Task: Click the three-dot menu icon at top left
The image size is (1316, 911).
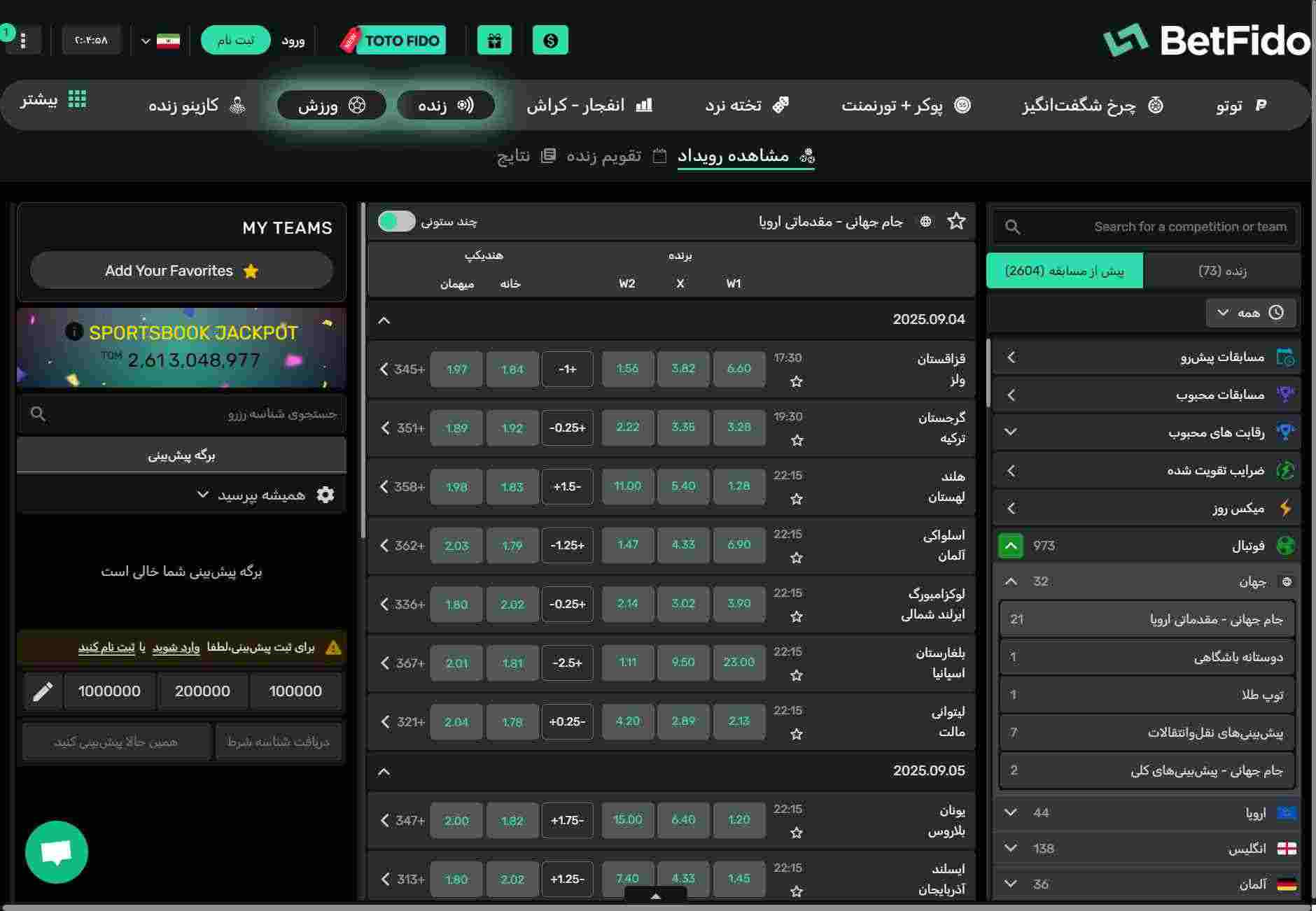Action: 23,41
